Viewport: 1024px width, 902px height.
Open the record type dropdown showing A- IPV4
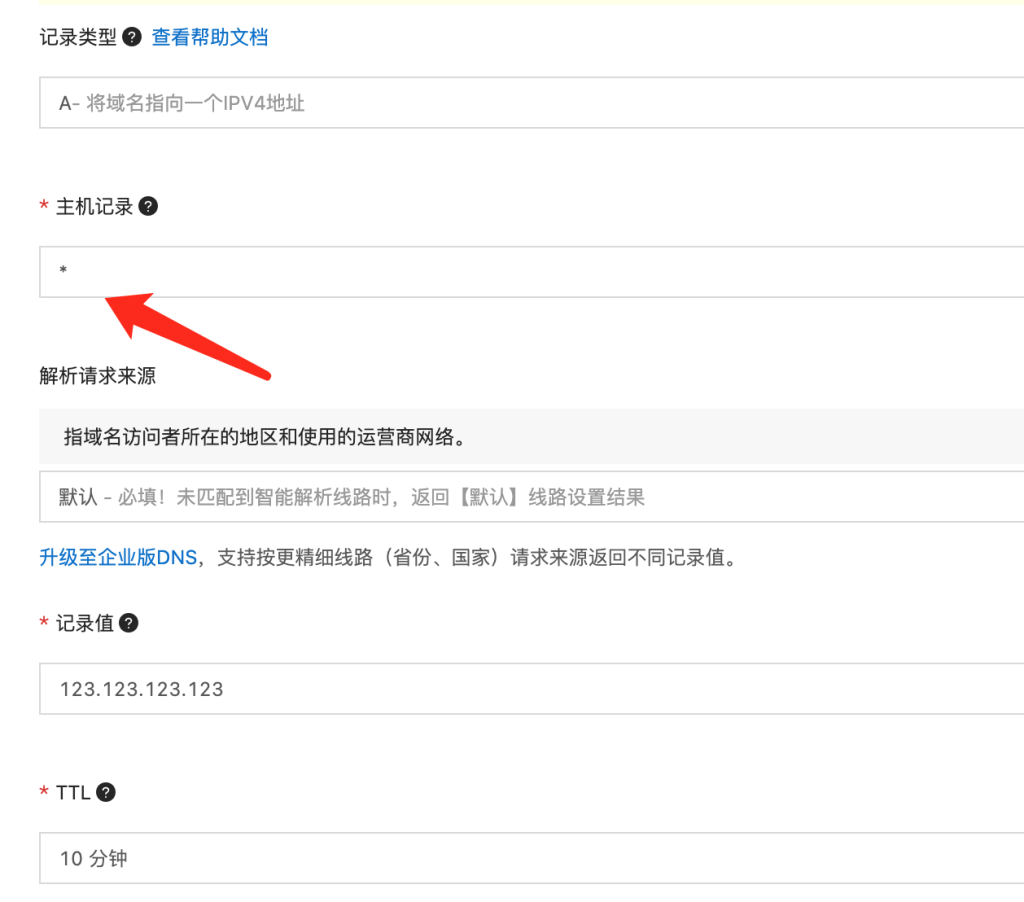[x=530, y=102]
